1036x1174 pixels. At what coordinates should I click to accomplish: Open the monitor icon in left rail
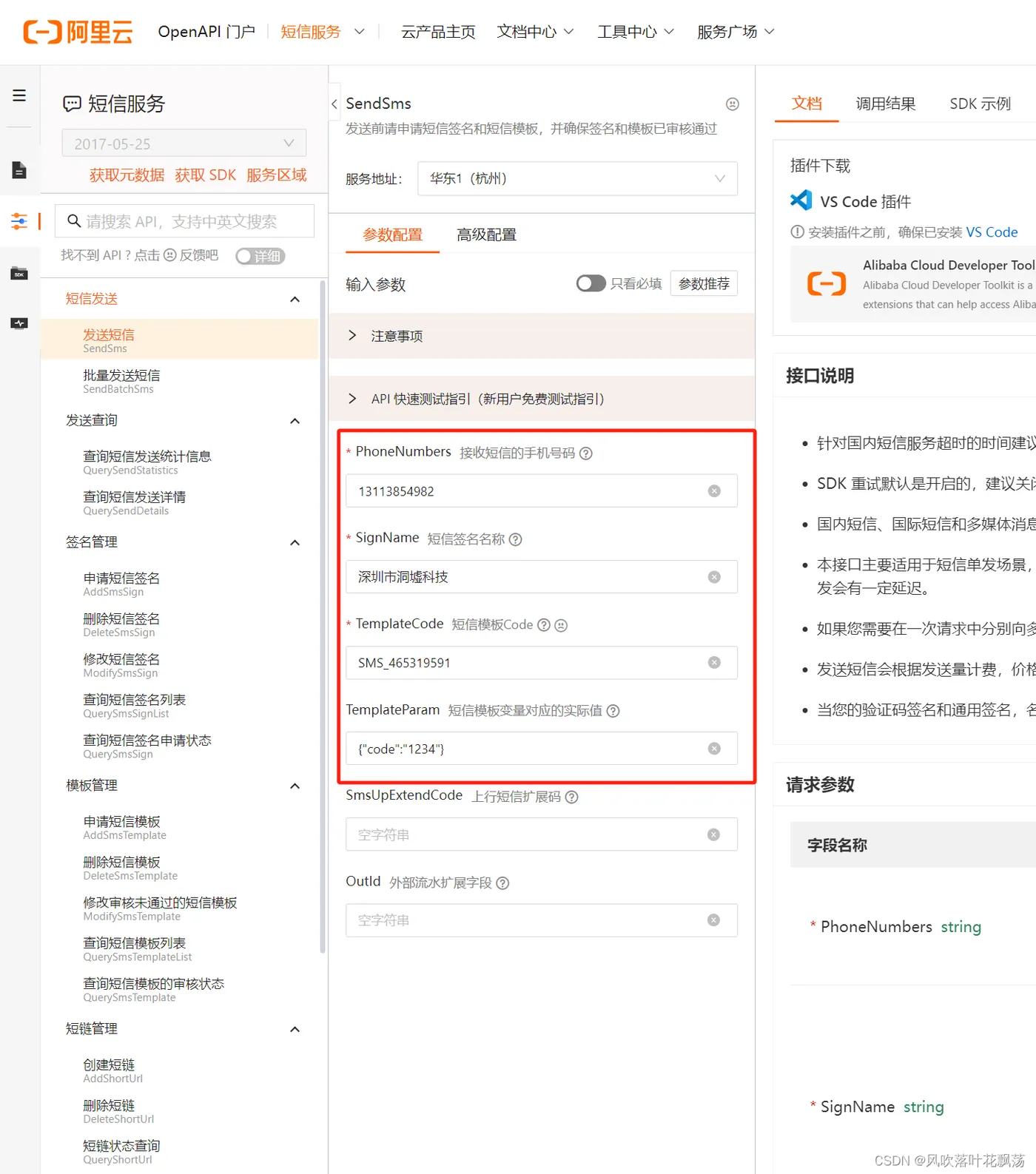pyautogui.click(x=19, y=323)
